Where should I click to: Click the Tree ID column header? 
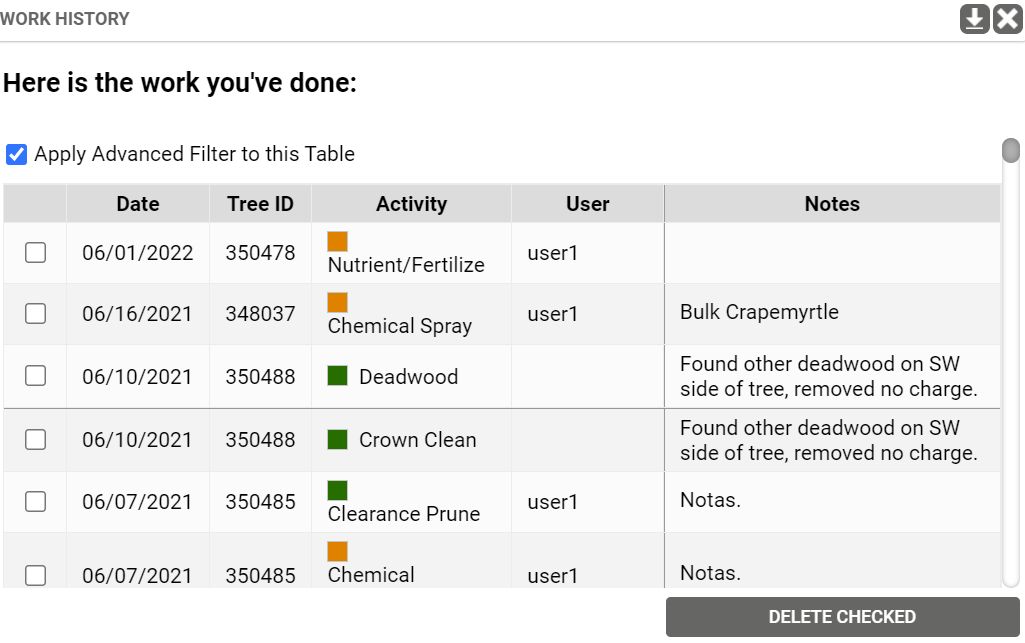(260, 204)
